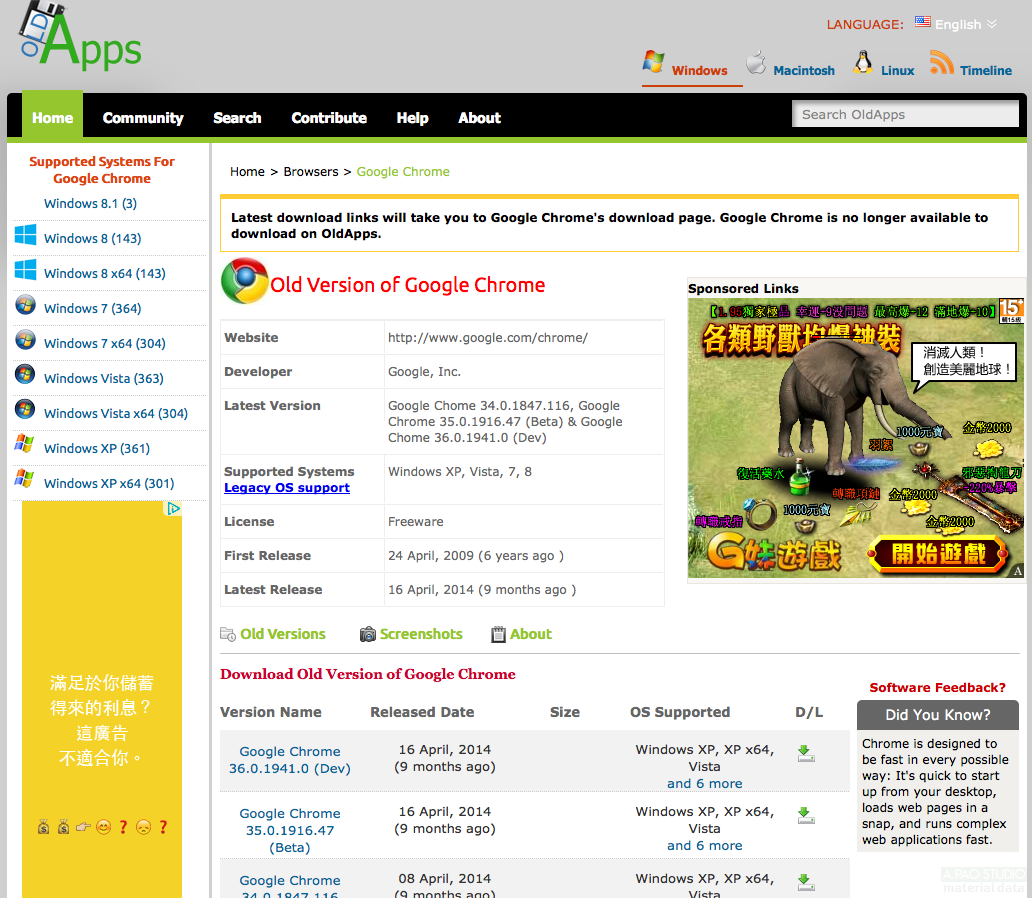
Task: Open the Software Feedback link
Action: [937, 688]
